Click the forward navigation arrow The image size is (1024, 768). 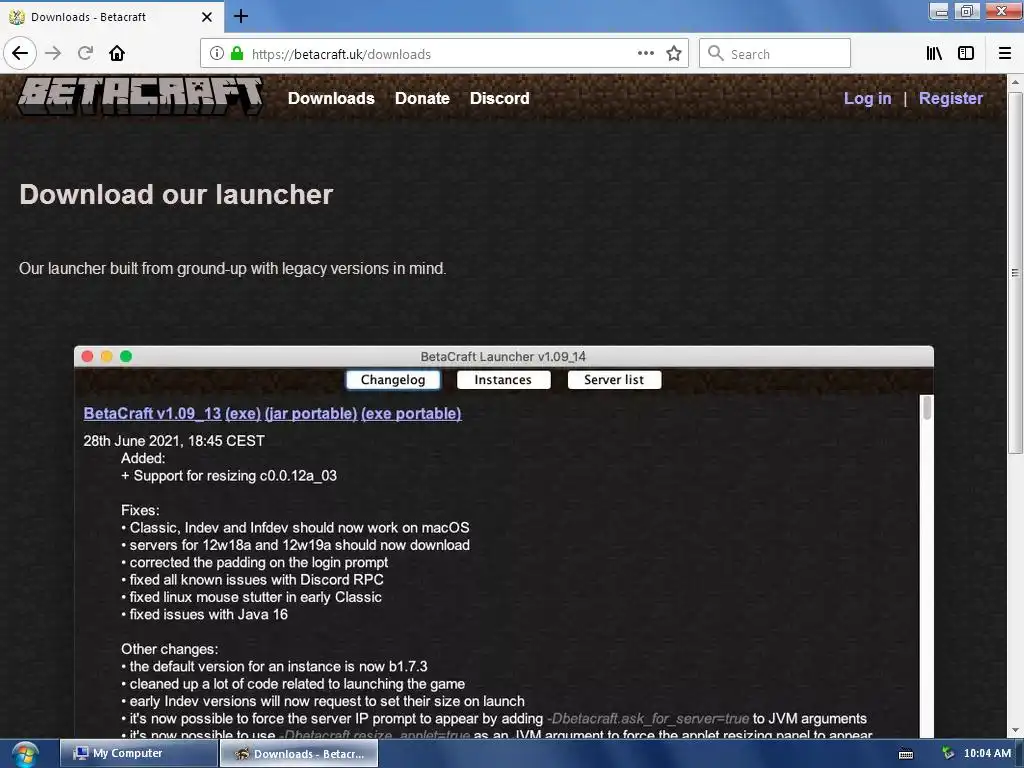tap(53, 54)
